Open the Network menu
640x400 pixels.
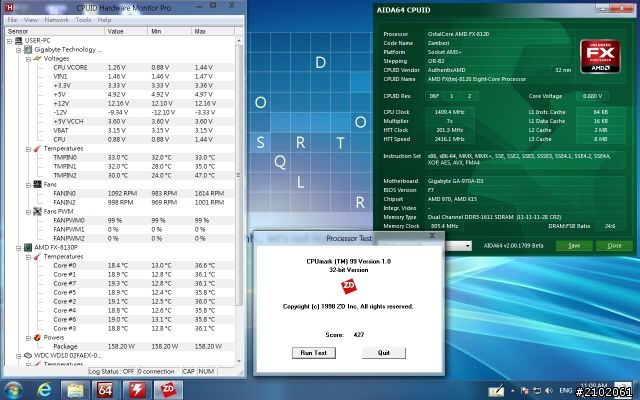click(57, 20)
